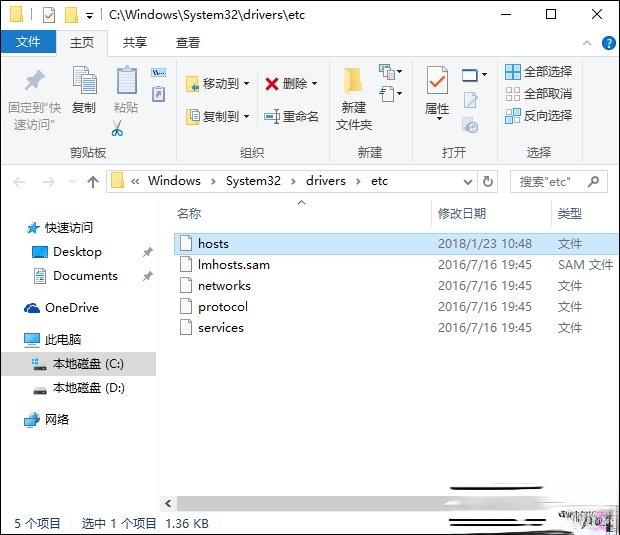This screenshot has height=535, width=620.
Task: Click the Edit file icon in Open group
Action: [x=471, y=100]
